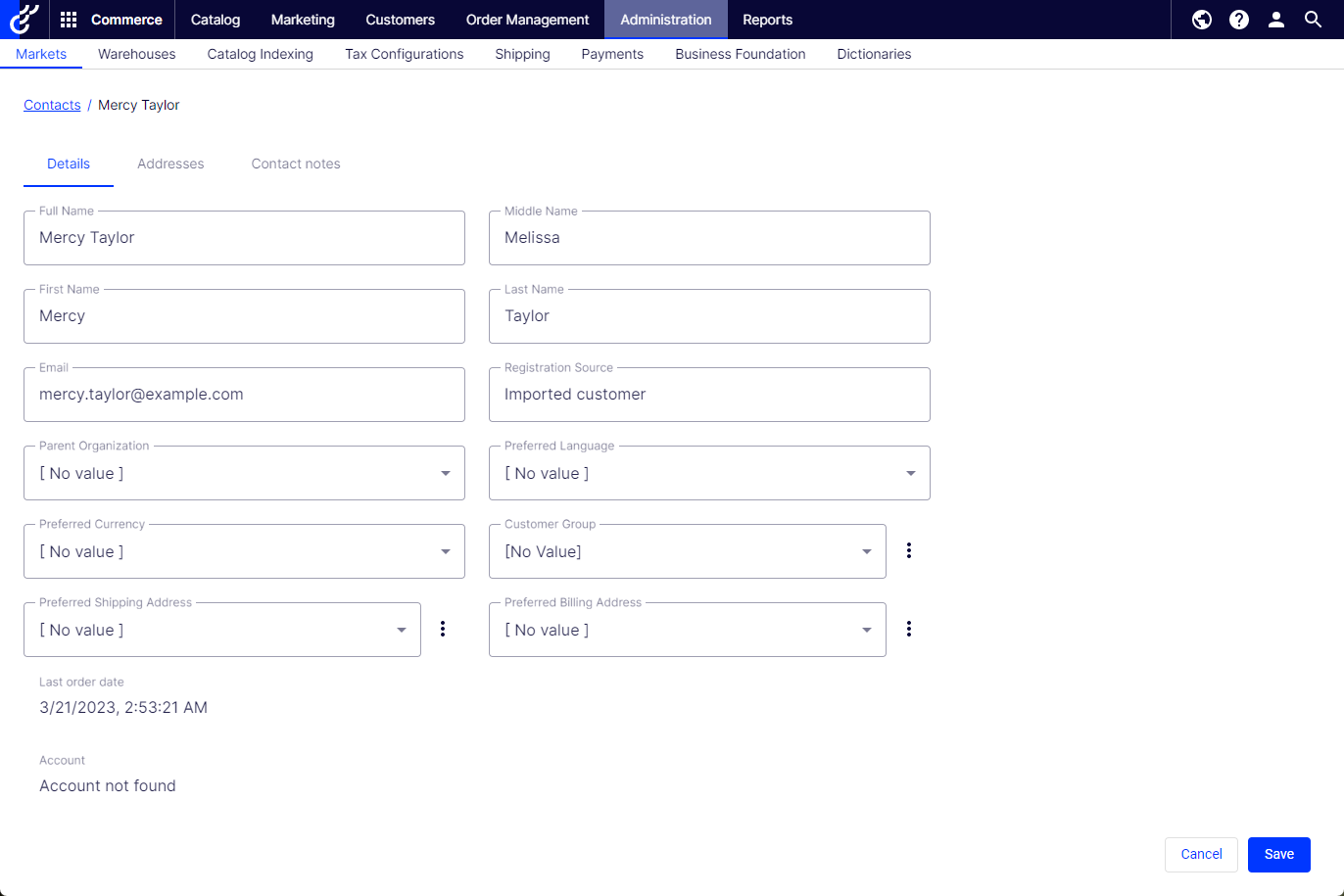1344x896 pixels.
Task: Open Preferred Billing Address more options menu
Action: (x=909, y=629)
